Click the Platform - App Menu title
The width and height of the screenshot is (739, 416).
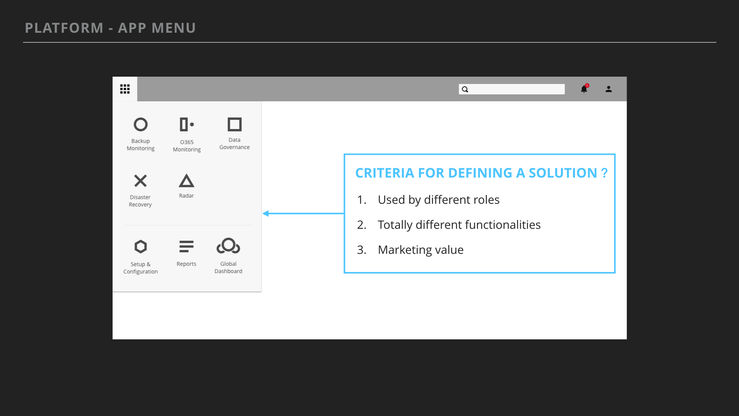point(110,28)
